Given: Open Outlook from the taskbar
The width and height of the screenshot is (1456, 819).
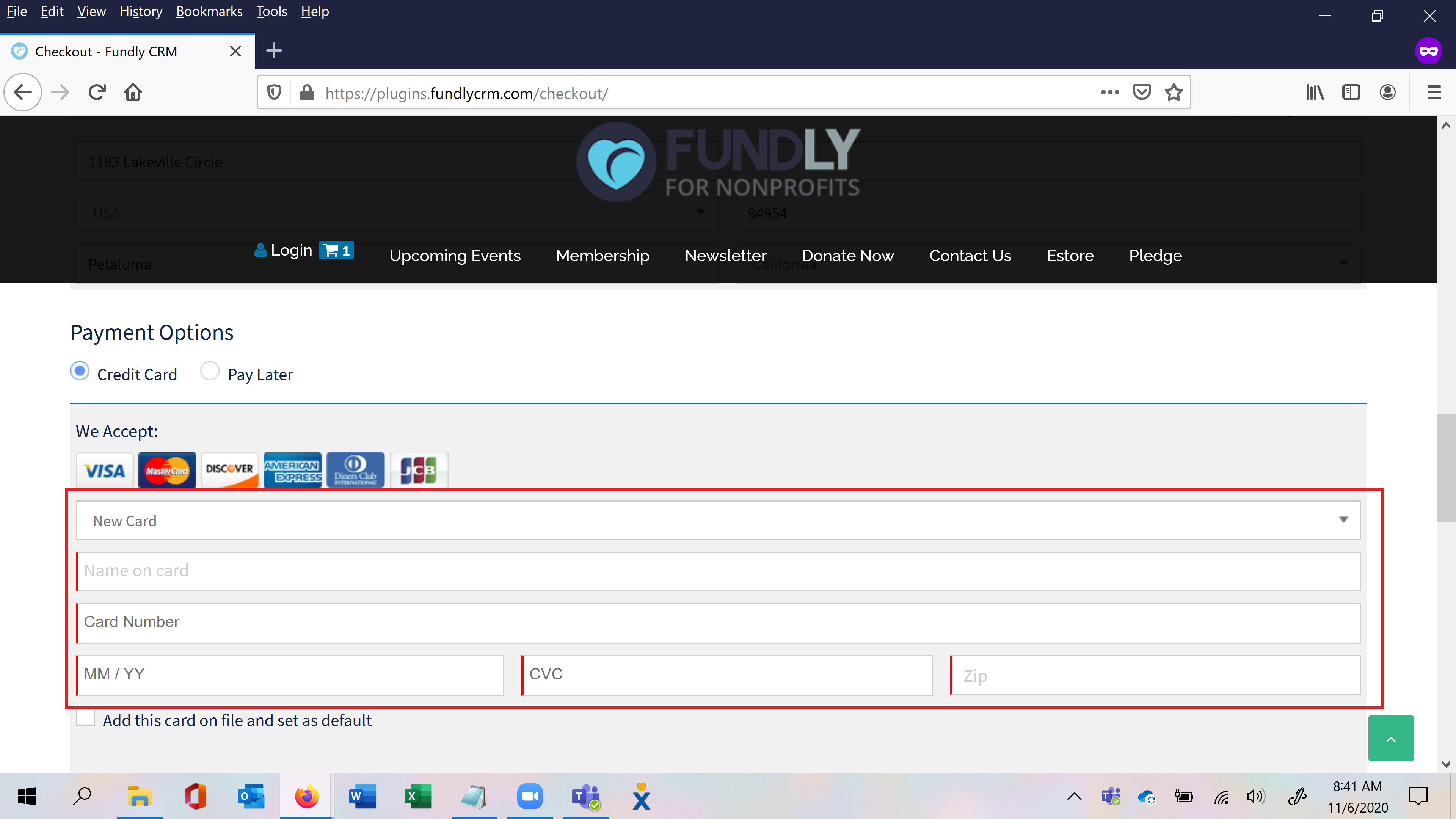Looking at the screenshot, I should click(250, 796).
